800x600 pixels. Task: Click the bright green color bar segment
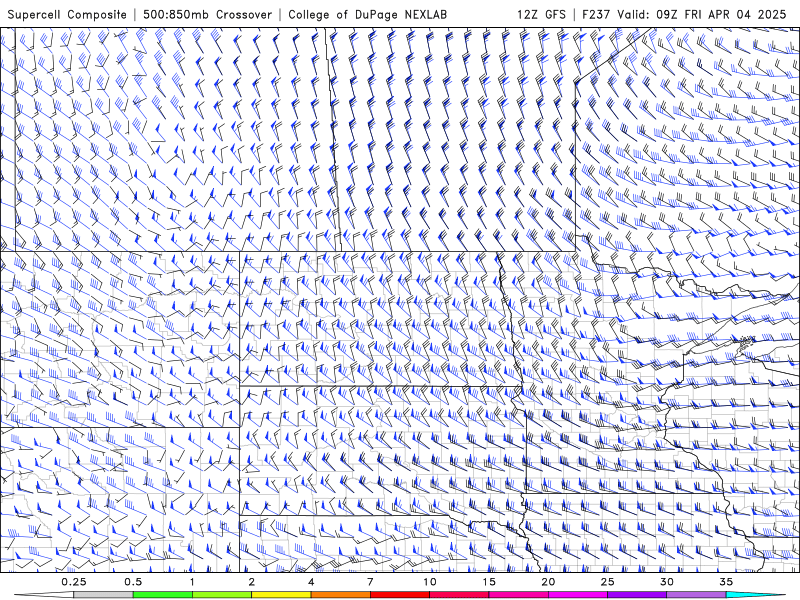(163, 595)
